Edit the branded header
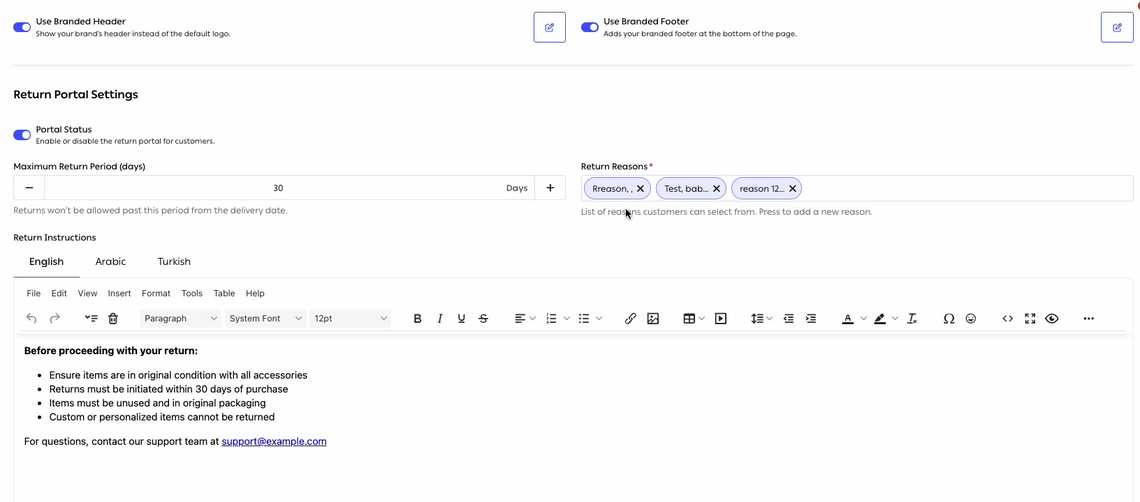The image size is (1140, 502). click(550, 27)
